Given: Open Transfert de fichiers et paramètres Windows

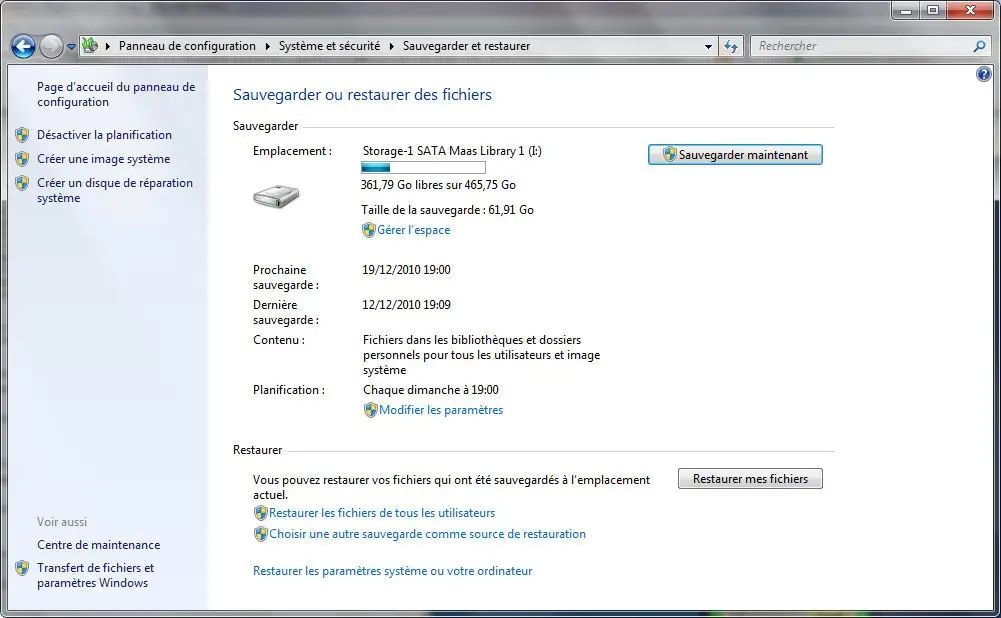Looking at the screenshot, I should [x=96, y=575].
